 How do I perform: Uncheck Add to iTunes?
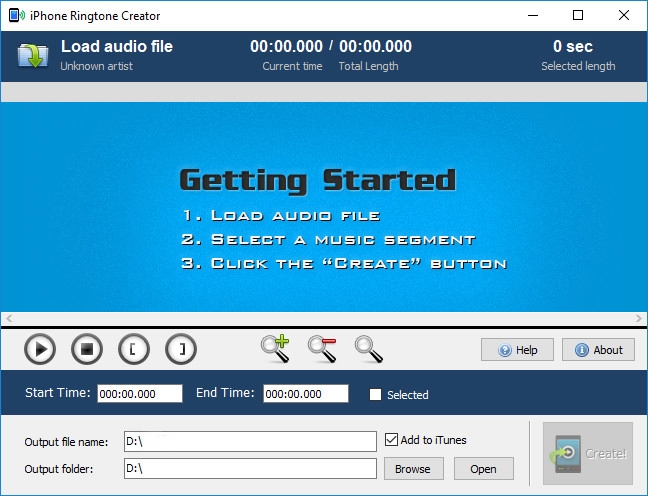391,439
